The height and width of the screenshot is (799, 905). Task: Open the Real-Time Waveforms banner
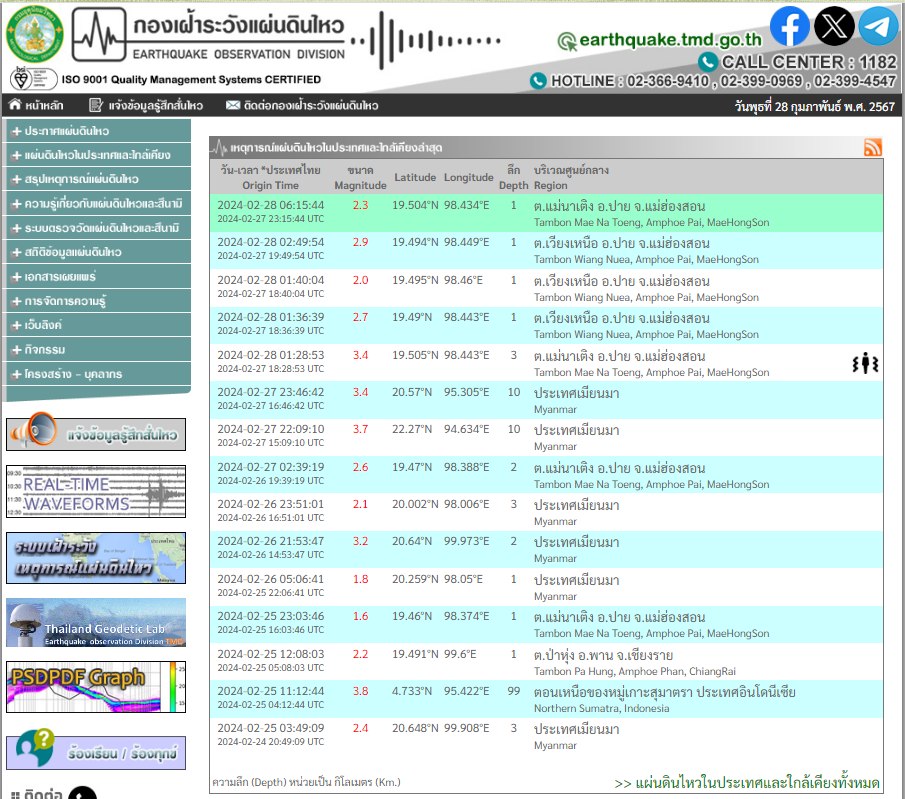point(96,492)
